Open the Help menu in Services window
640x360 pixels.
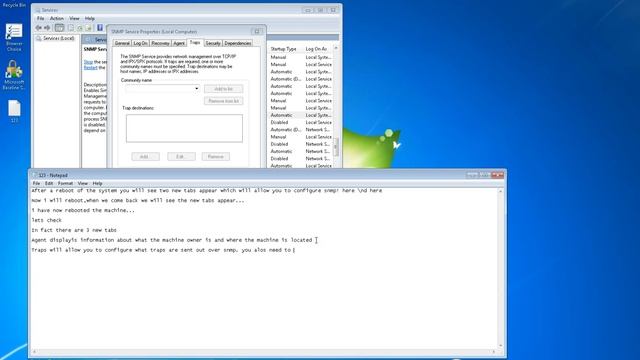[90, 18]
